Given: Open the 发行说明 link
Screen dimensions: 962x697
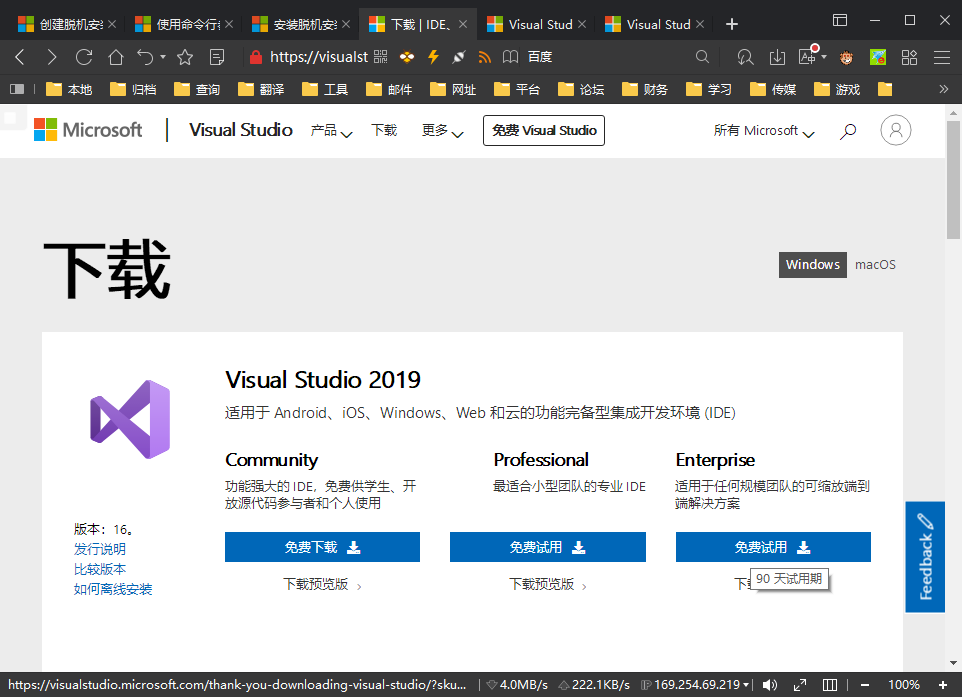Looking at the screenshot, I should 100,548.
